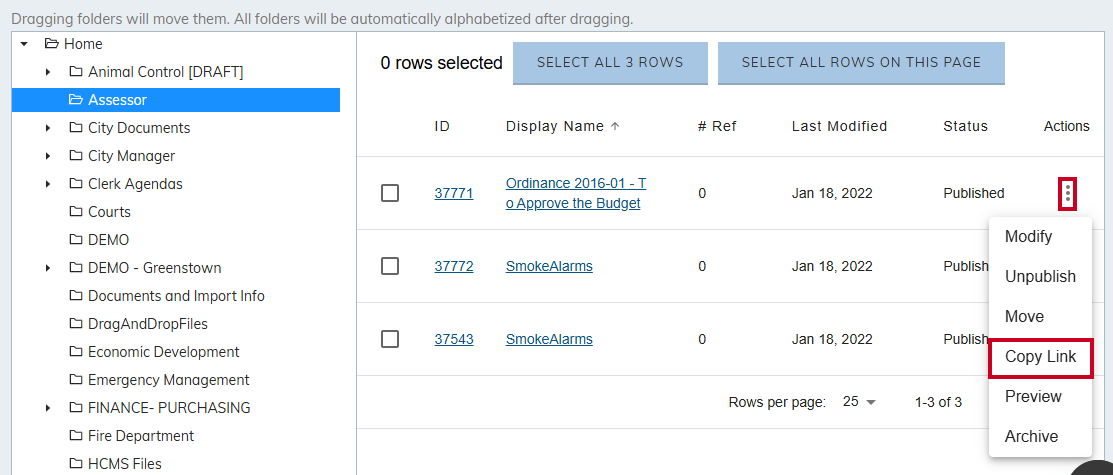Choose Move from the actions menu
The image size is (1113, 475).
coord(1040,317)
